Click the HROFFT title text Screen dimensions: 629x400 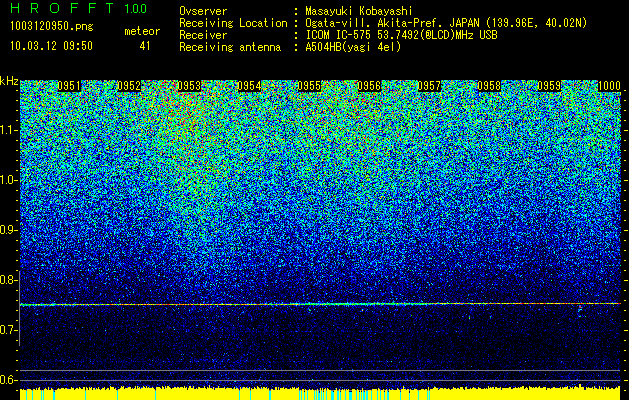pos(62,8)
